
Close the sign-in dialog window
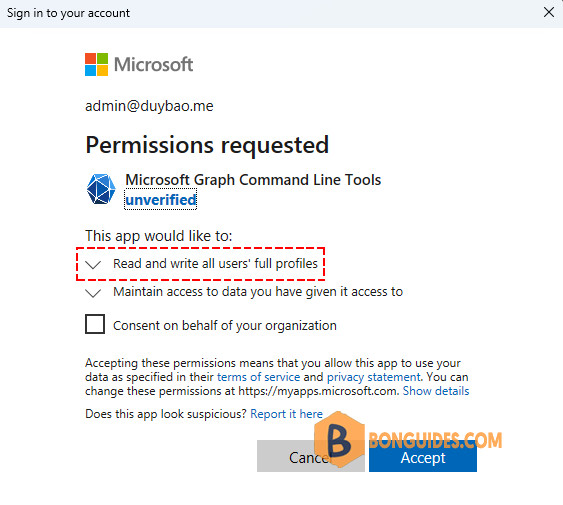pyautogui.click(x=549, y=13)
